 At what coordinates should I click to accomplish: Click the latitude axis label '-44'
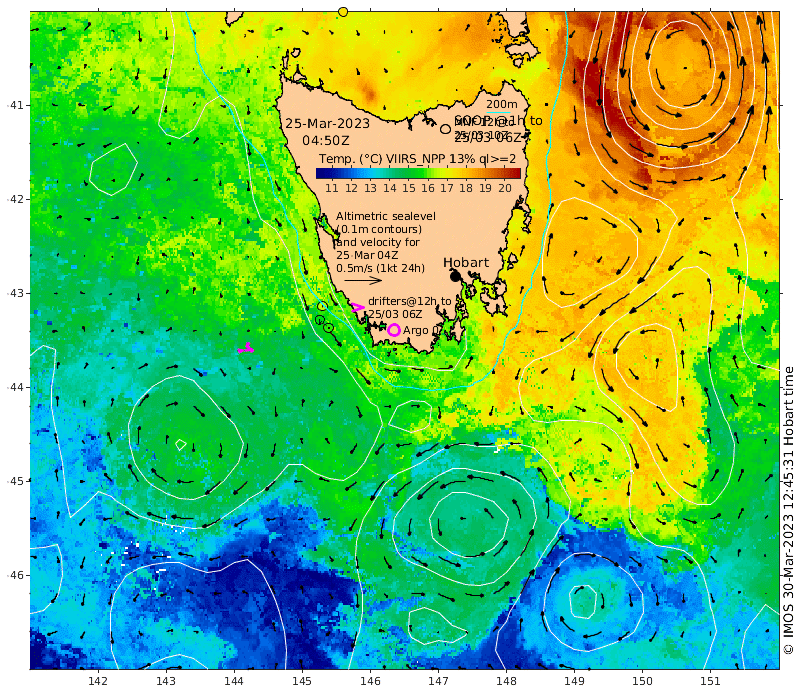(x=16, y=387)
